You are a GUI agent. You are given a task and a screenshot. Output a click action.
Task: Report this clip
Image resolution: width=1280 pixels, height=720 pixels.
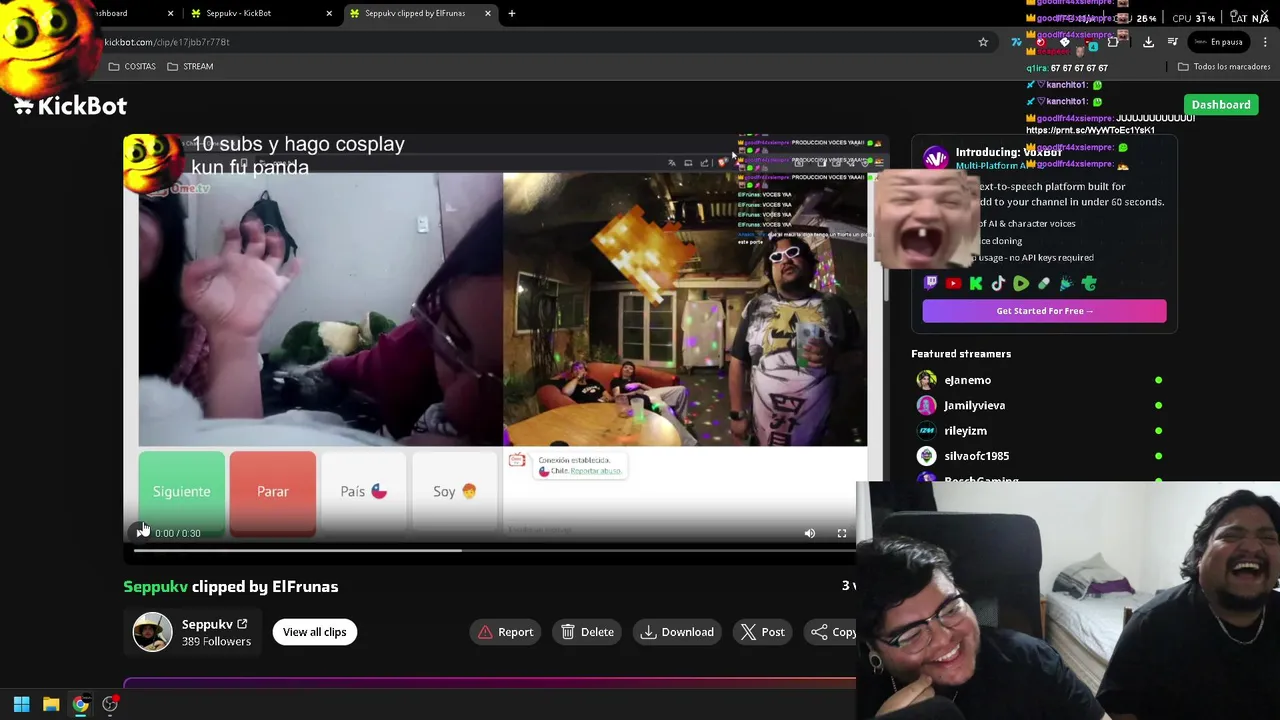tap(505, 632)
